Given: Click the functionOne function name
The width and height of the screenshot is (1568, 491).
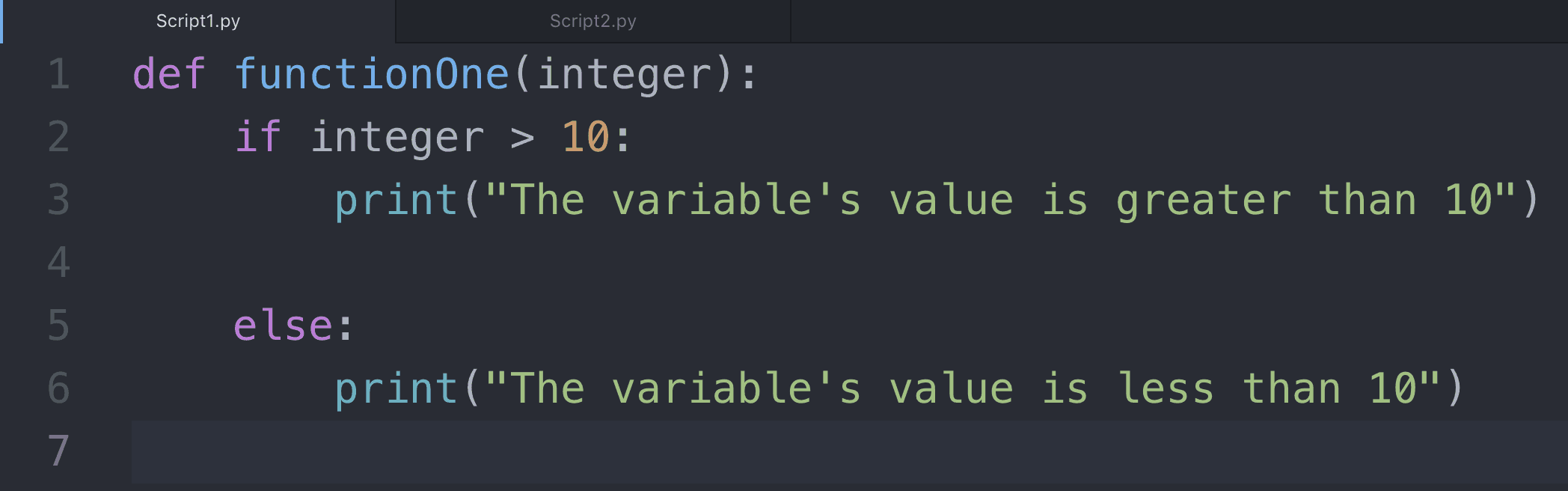Looking at the screenshot, I should click(372, 74).
